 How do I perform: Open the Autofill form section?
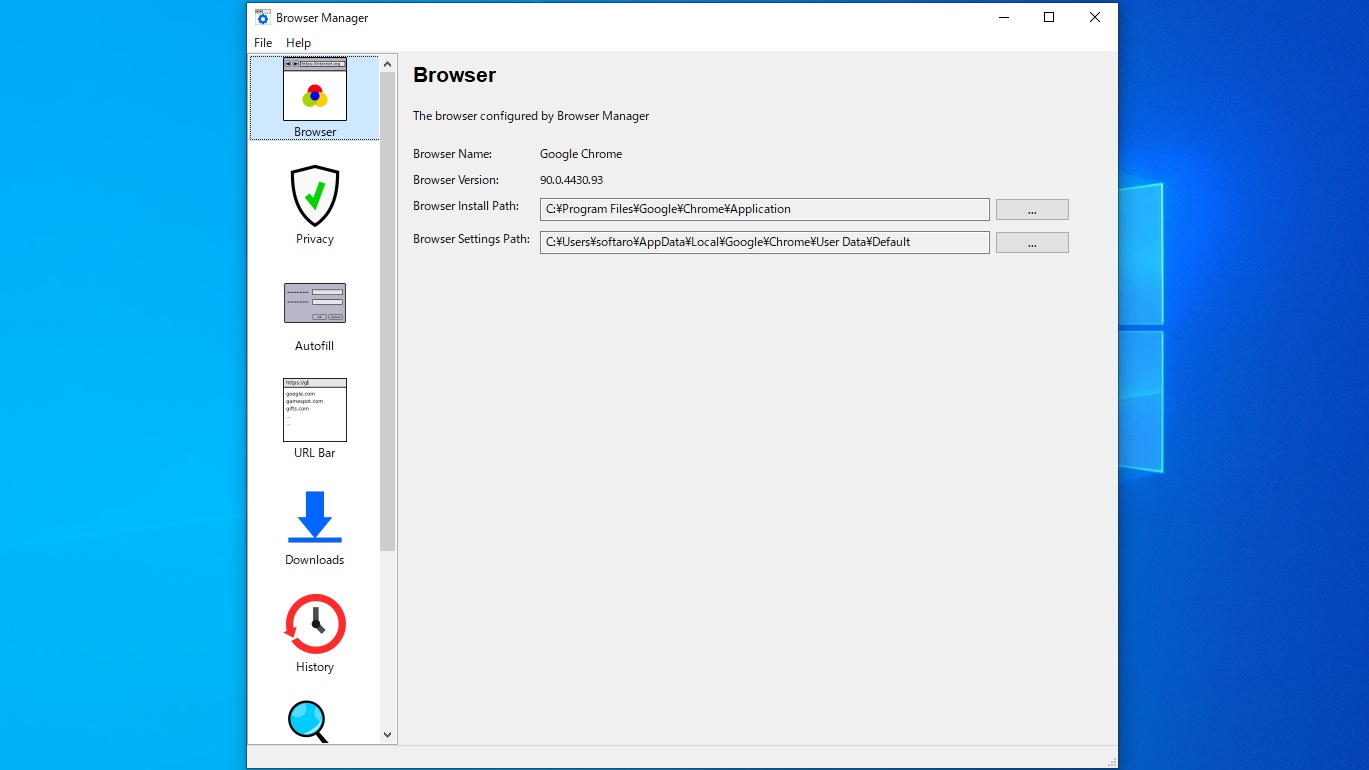coord(315,312)
